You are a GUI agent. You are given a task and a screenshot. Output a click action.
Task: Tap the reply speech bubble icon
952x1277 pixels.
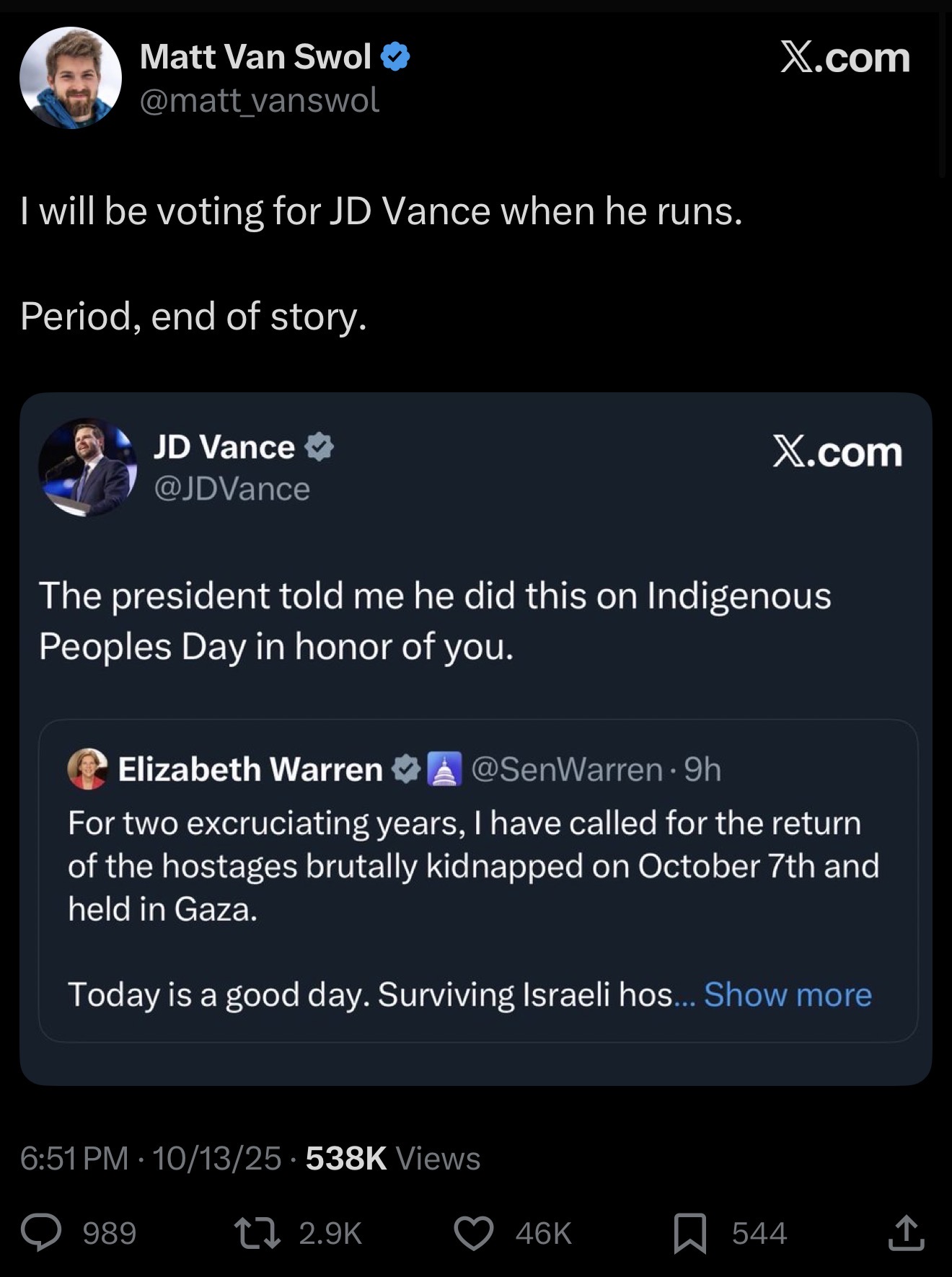(40, 1232)
